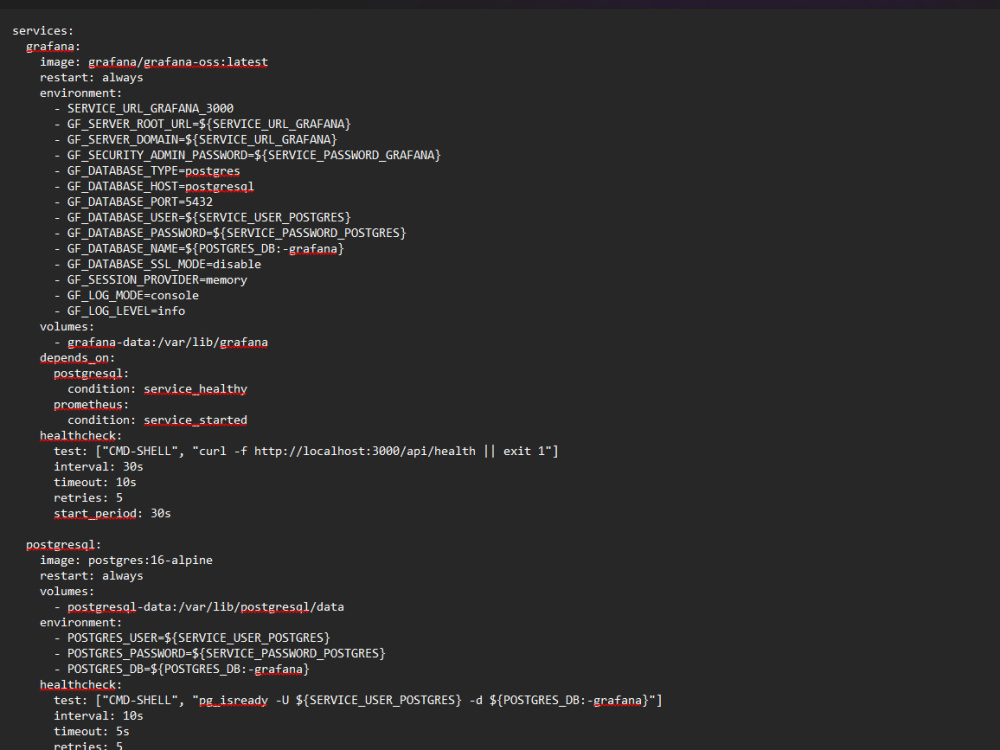Click the 'timeout: 5s' line
The image size is (1000, 750).
[92, 732]
